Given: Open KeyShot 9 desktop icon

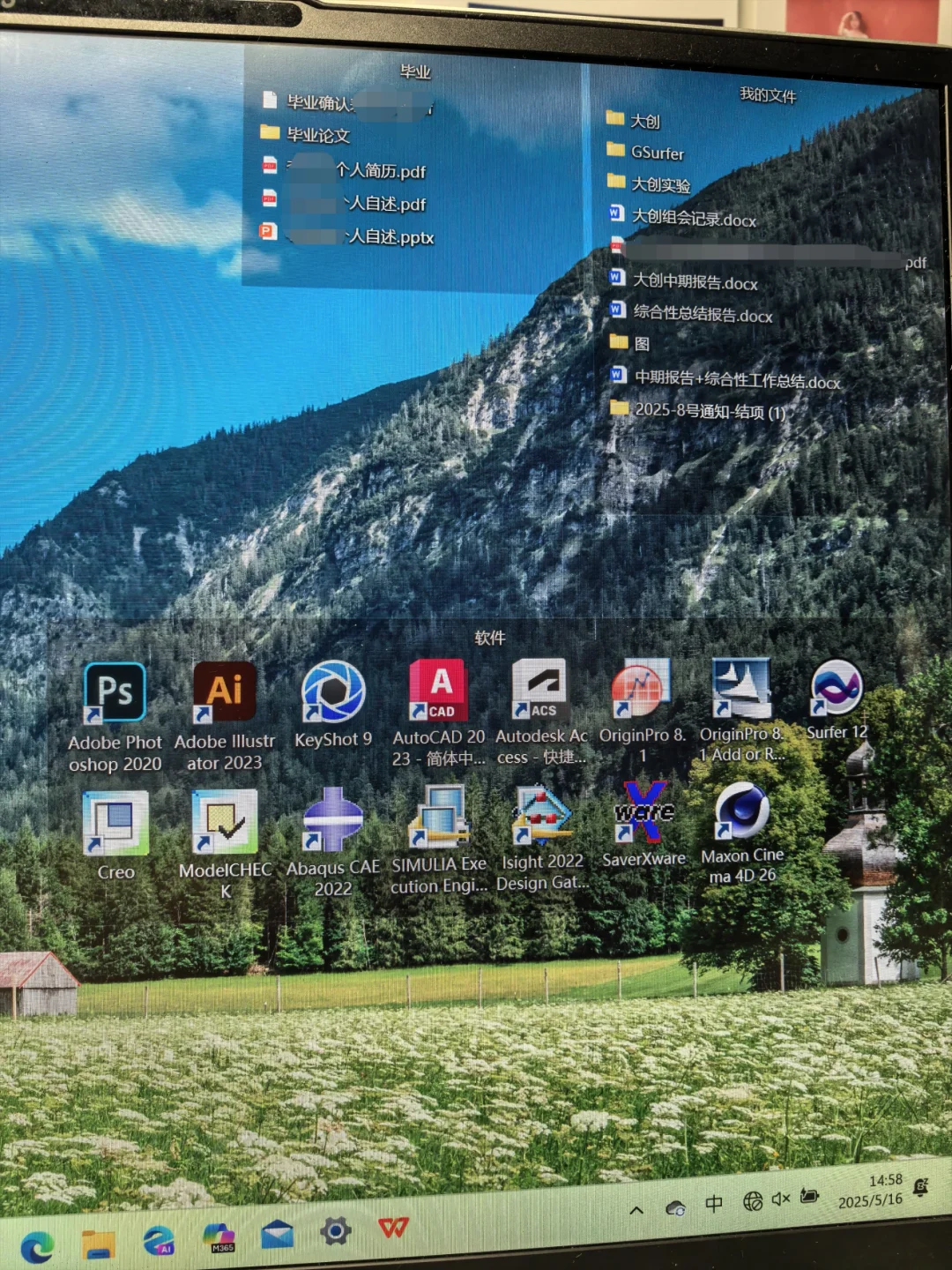Looking at the screenshot, I should pyautogui.click(x=333, y=704).
